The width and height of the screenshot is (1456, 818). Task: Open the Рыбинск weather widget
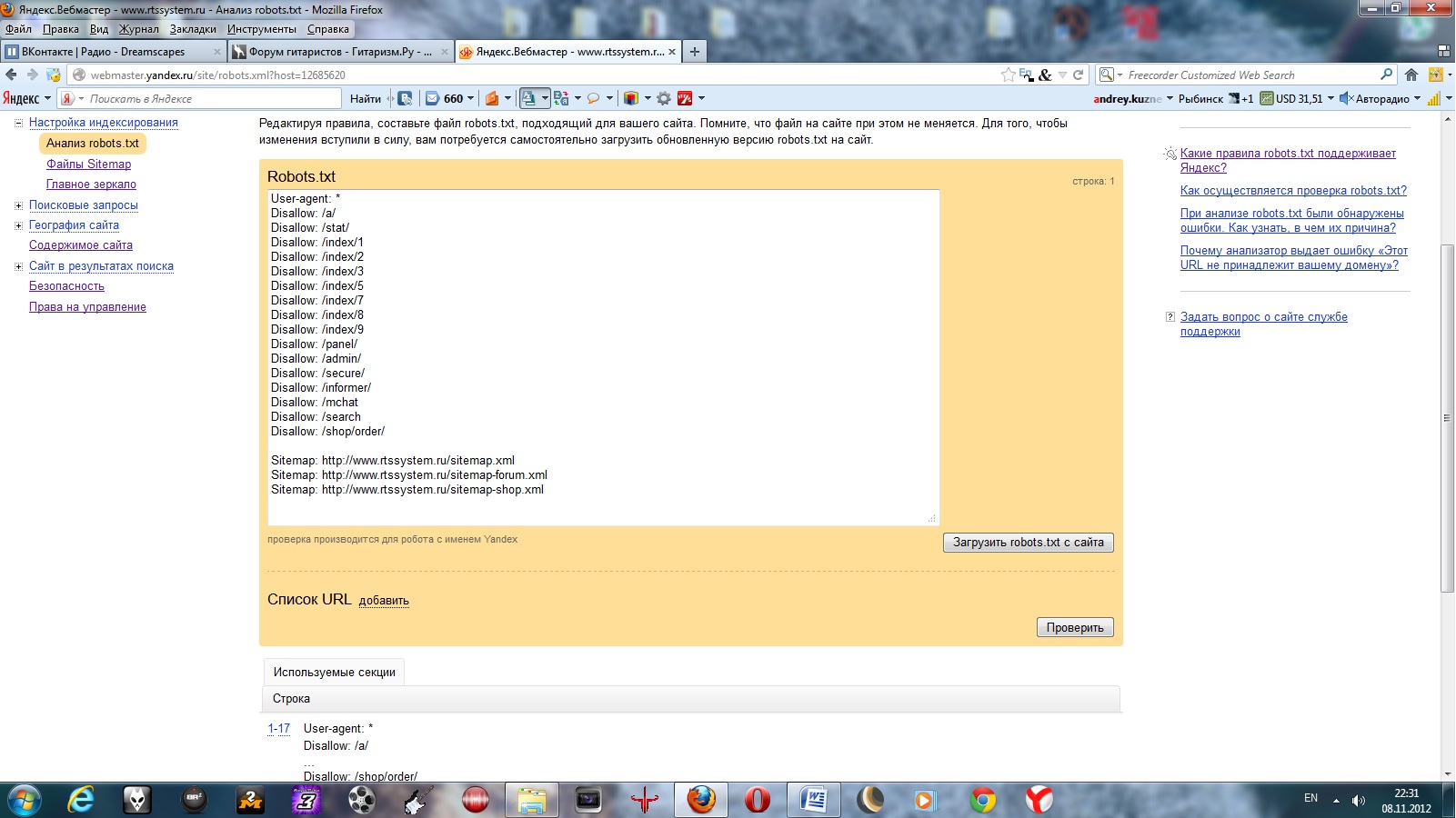[x=1216, y=98]
